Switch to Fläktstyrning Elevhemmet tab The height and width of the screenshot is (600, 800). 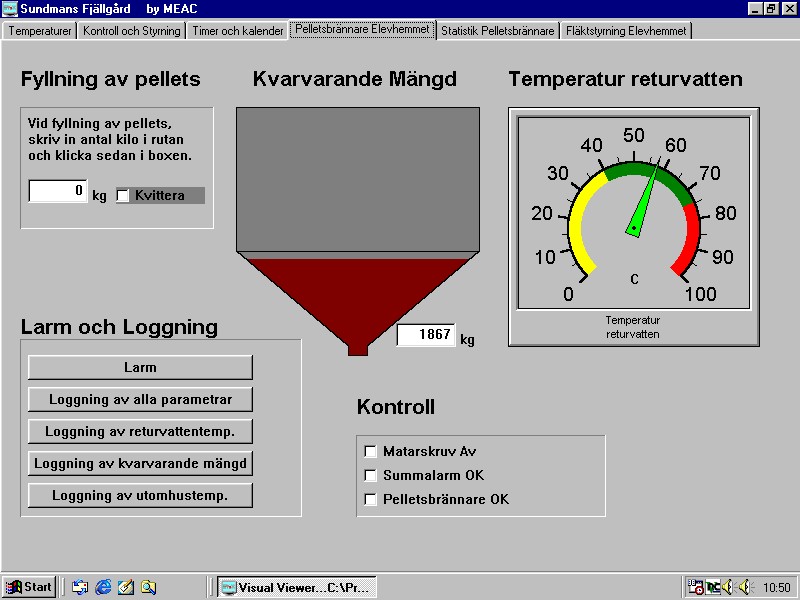(626, 31)
